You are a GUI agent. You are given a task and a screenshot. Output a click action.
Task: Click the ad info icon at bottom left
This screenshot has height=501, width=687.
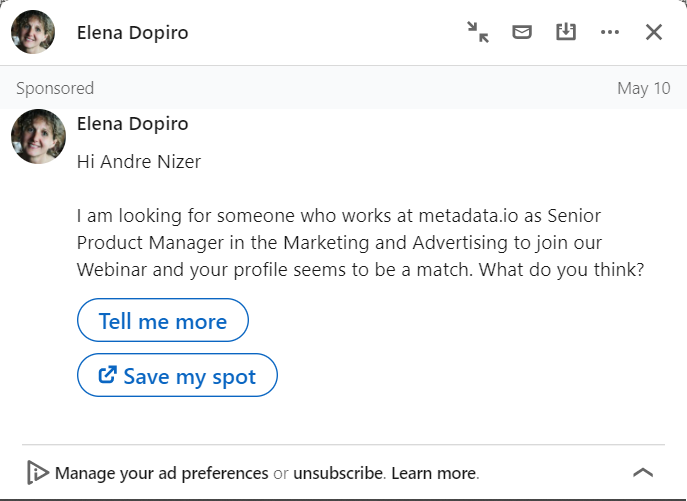(38, 473)
